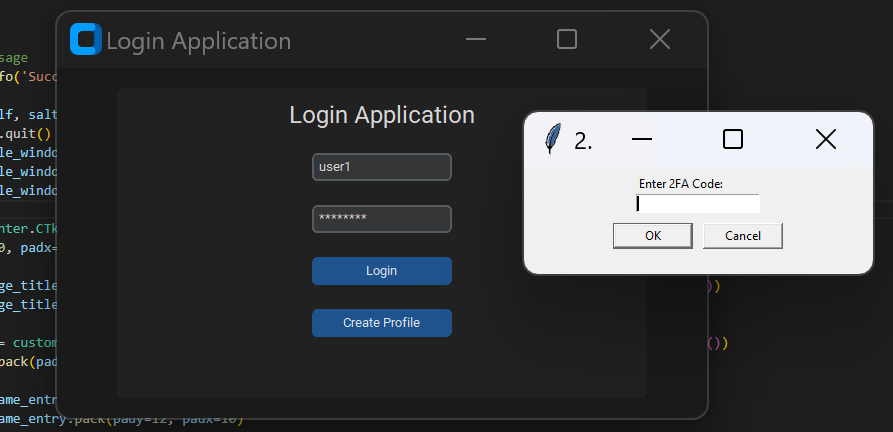Viewport: 893px width, 432px height.
Task: Click the .quit() line in the code editor
Action: pos(25,133)
